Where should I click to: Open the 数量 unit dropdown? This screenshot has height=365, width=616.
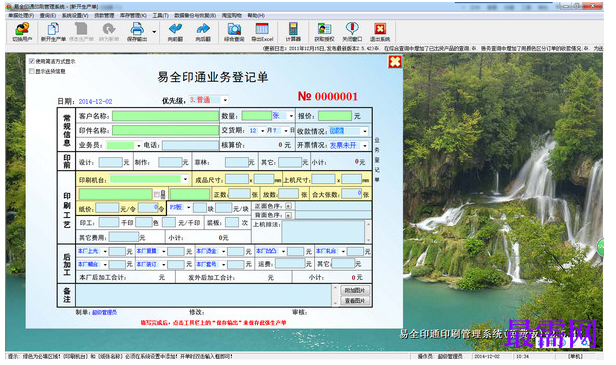coord(291,116)
